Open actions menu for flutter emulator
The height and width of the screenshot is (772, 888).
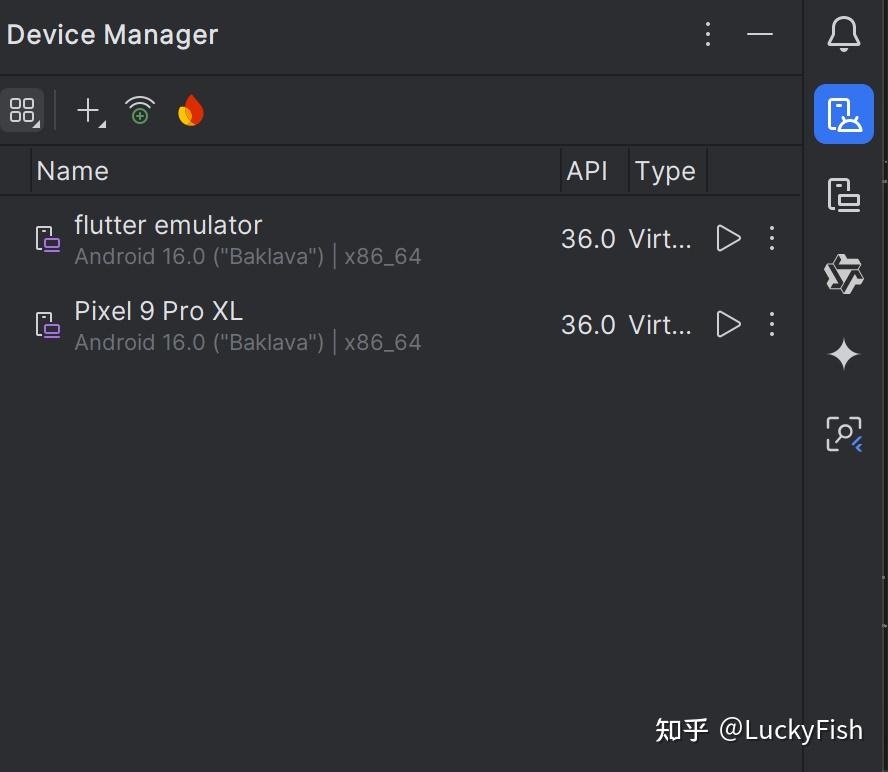(x=771, y=238)
